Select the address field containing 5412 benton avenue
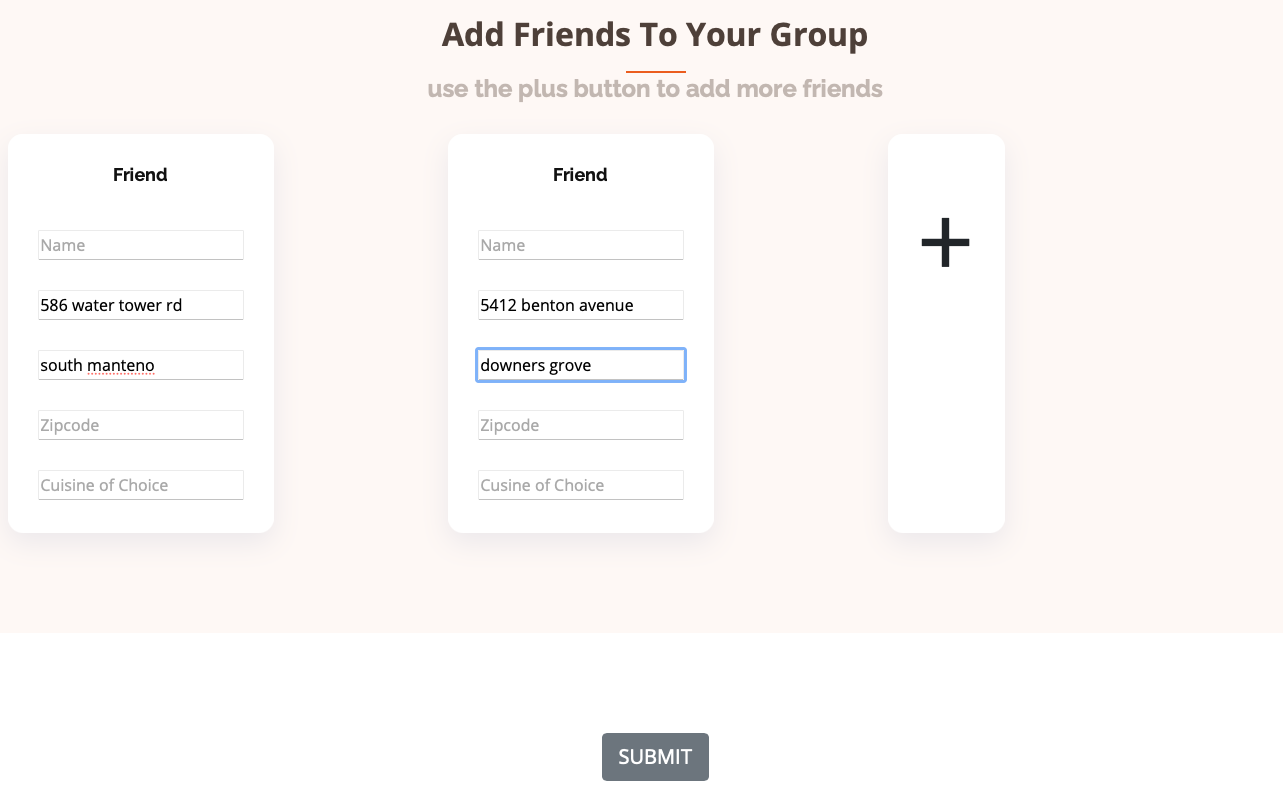This screenshot has width=1283, height=793. coord(580,304)
